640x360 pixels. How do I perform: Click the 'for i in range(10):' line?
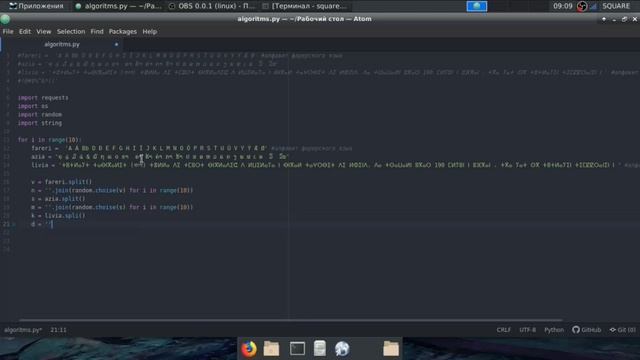tap(49, 140)
